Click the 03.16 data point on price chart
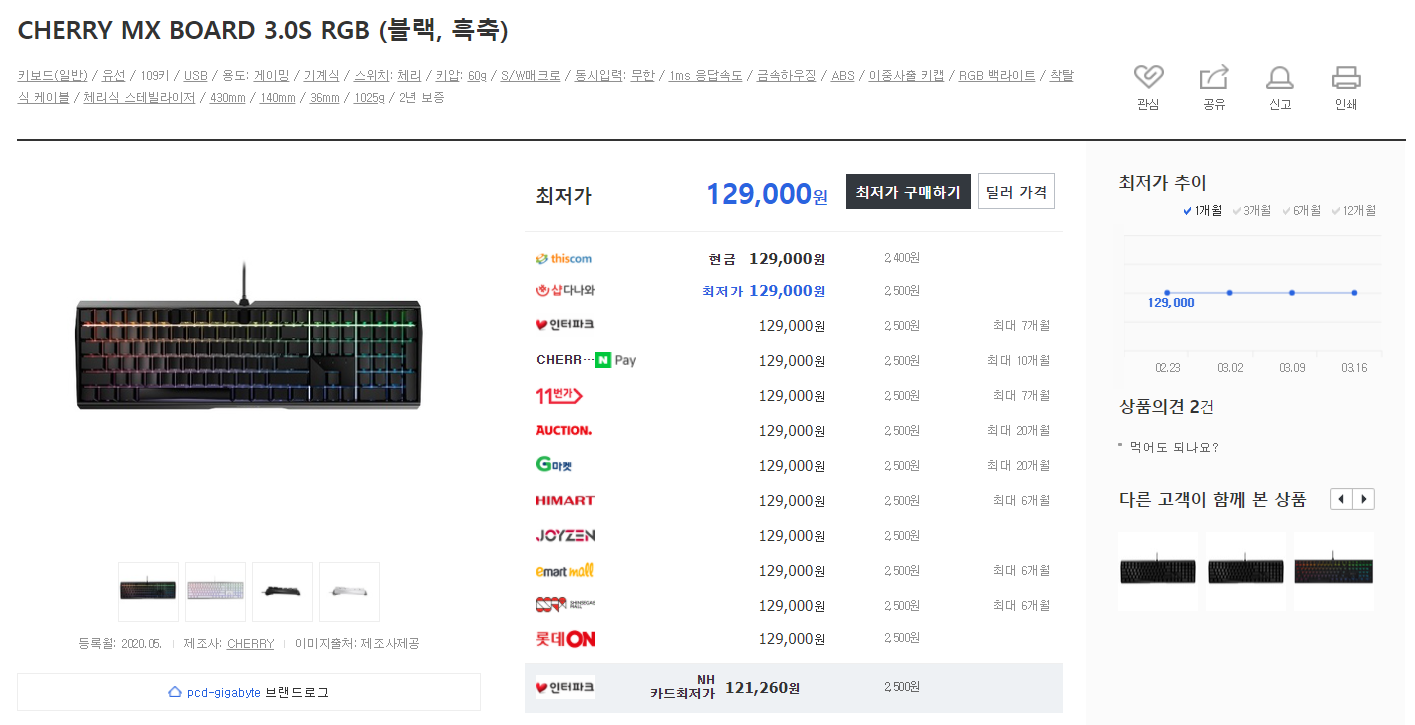 (1354, 293)
